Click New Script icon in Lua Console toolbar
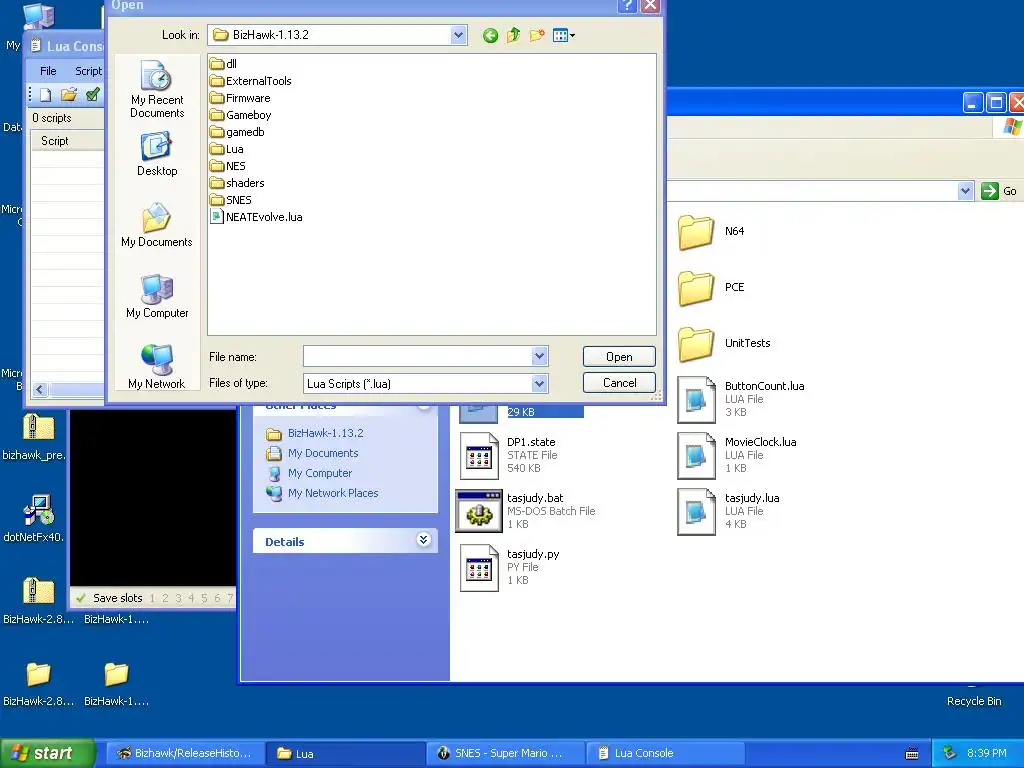1024x768 pixels. [46, 95]
